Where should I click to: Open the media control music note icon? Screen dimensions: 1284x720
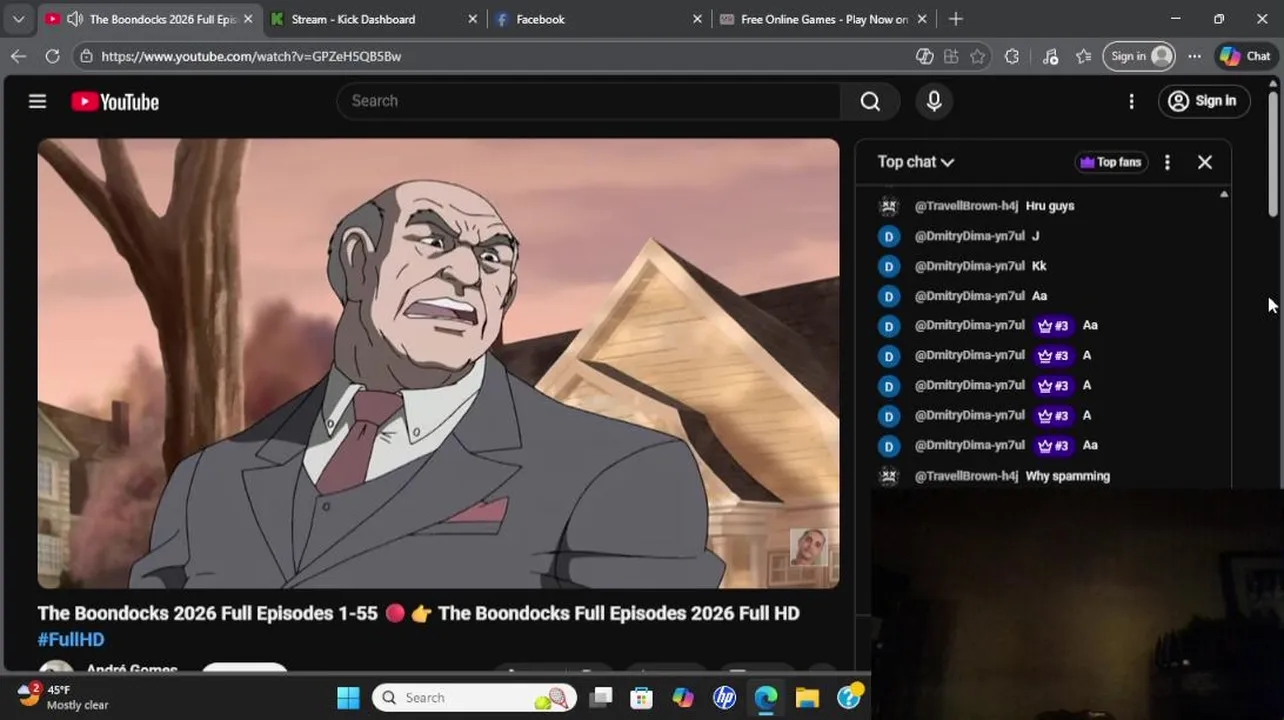coord(1050,56)
